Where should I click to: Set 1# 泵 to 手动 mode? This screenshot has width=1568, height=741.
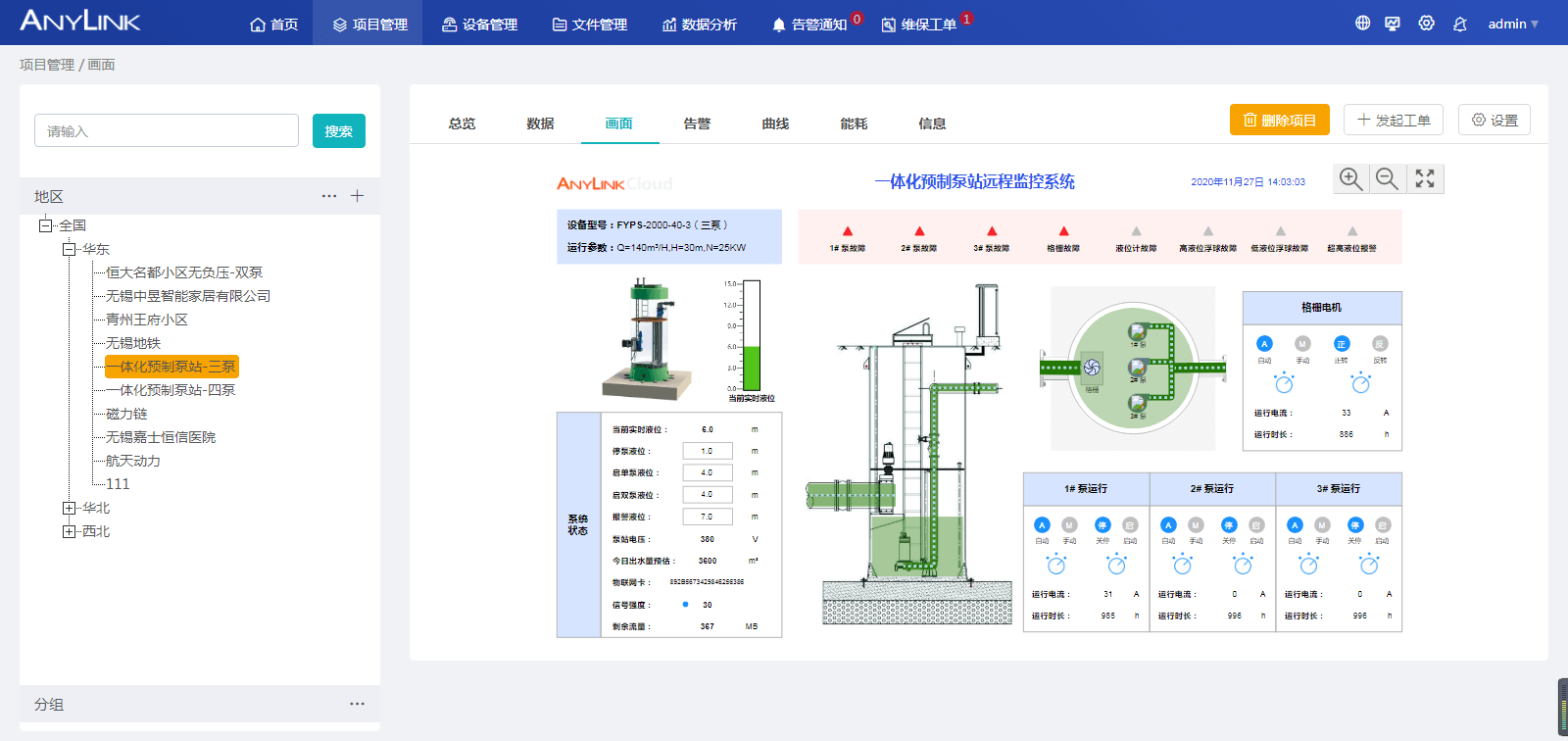(1069, 525)
